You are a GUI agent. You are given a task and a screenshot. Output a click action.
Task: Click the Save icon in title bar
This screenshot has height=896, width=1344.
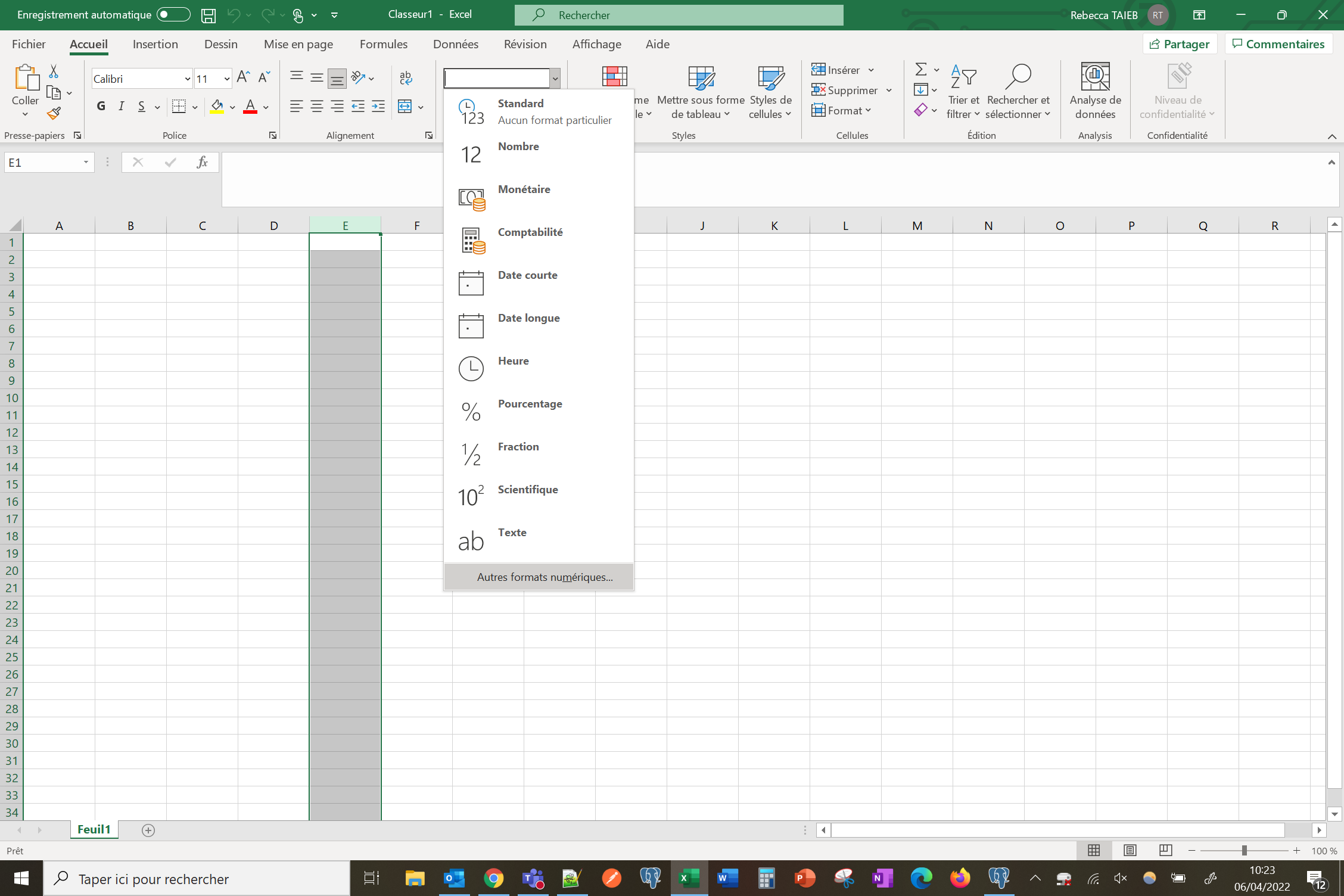[208, 15]
